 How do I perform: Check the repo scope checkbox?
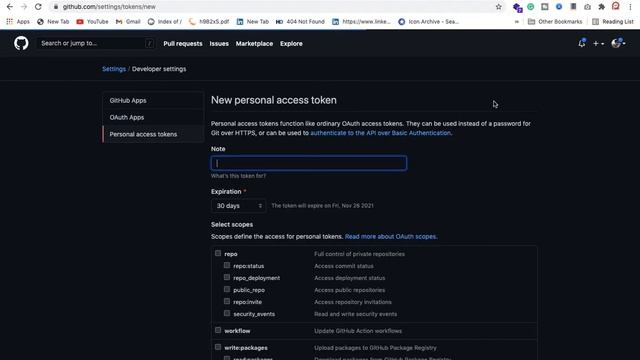[218, 253]
